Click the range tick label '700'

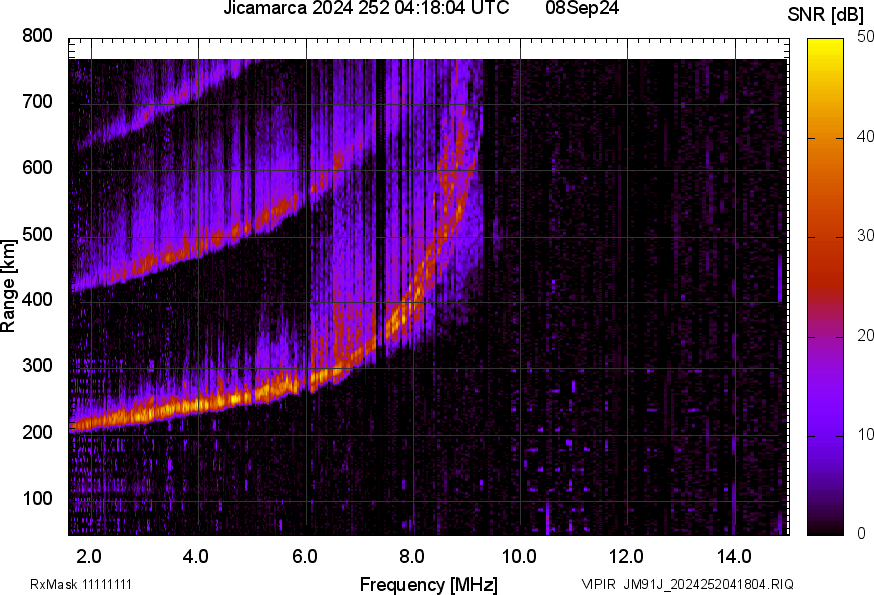coord(37,101)
